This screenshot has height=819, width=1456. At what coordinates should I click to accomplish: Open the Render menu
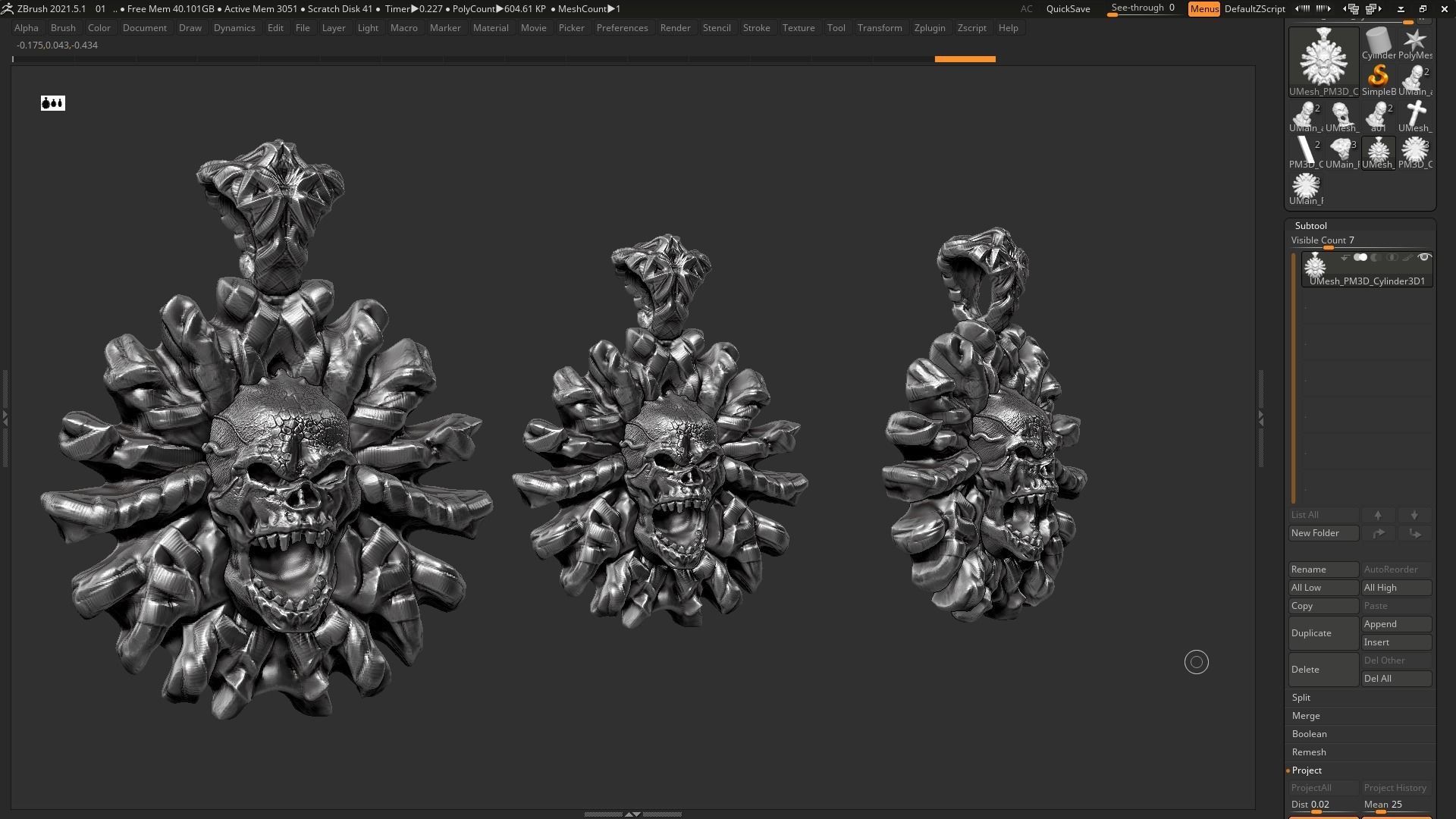click(x=675, y=28)
